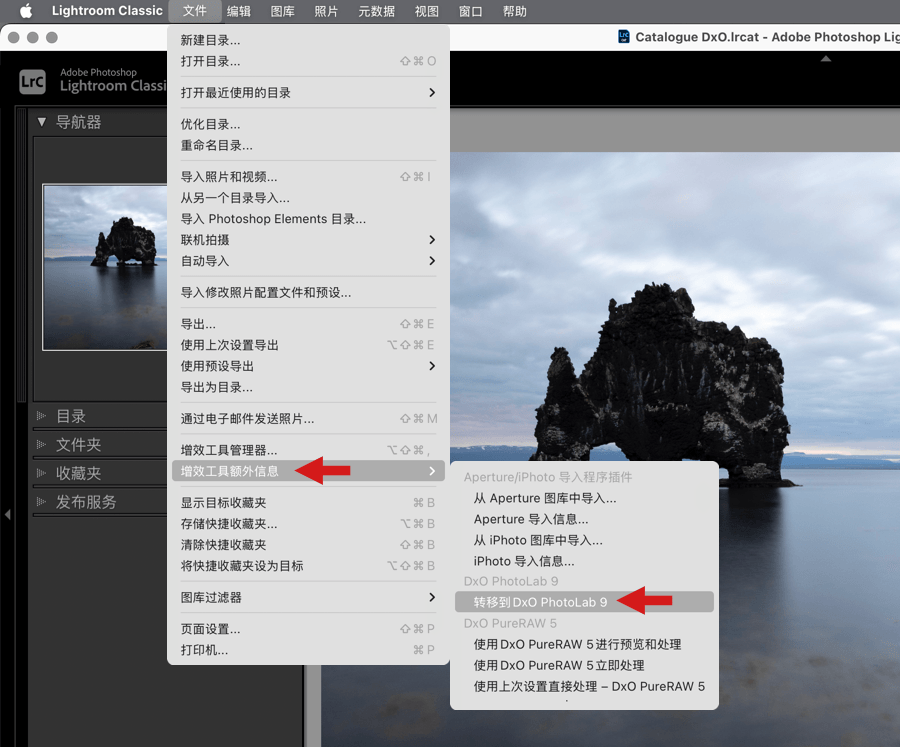Open the 图库 menu
Screen dimensions: 900x747
(x=282, y=11)
